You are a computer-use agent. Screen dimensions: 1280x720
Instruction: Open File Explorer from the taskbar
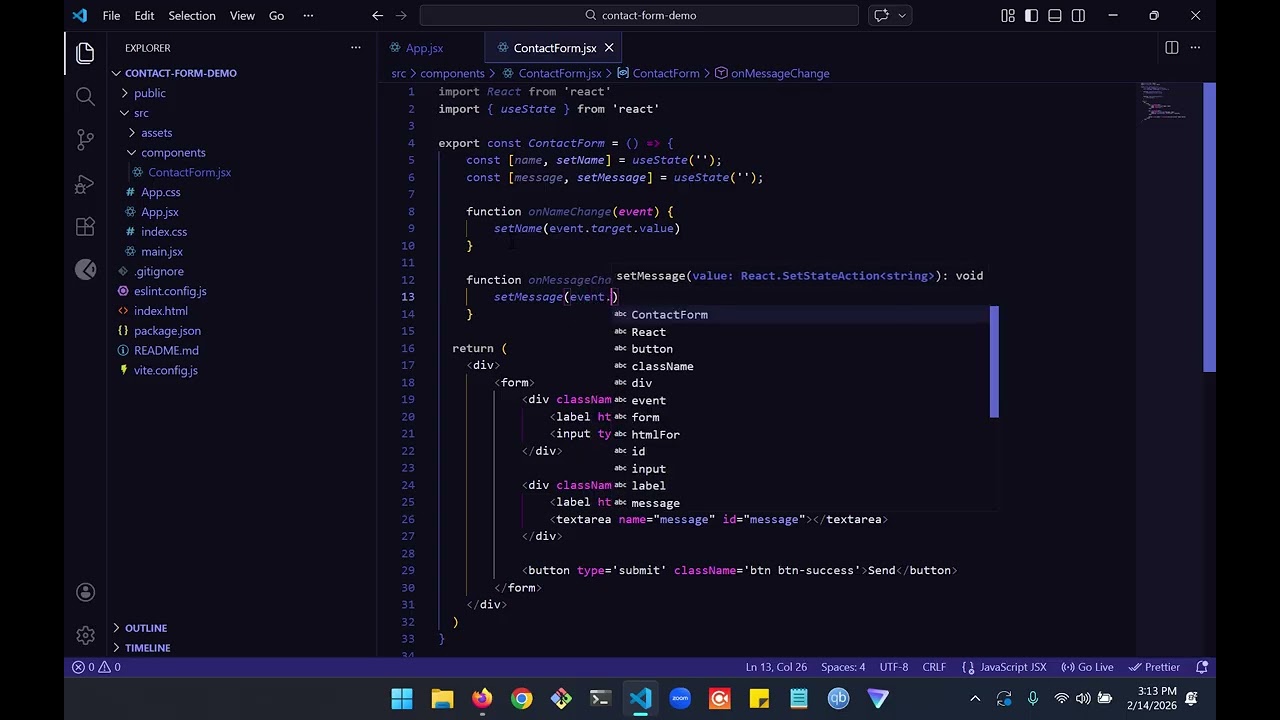(x=442, y=699)
